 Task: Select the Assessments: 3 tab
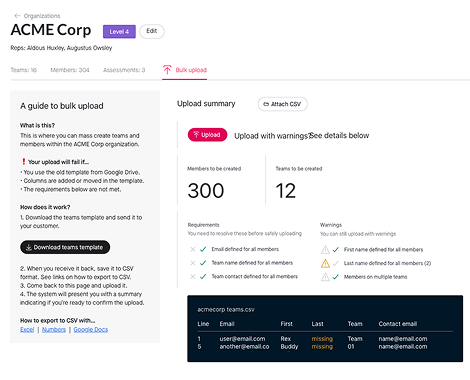tap(124, 70)
